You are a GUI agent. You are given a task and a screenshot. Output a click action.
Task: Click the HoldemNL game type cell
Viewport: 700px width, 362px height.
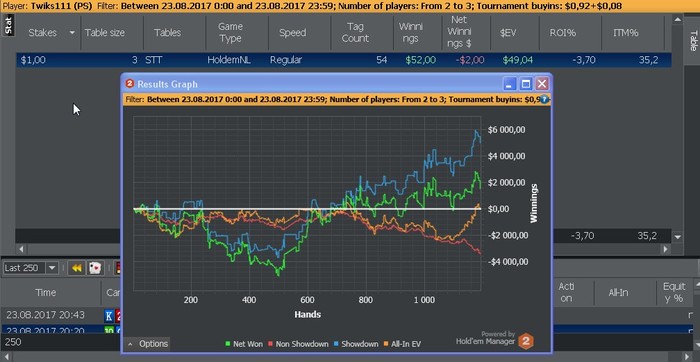click(229, 60)
